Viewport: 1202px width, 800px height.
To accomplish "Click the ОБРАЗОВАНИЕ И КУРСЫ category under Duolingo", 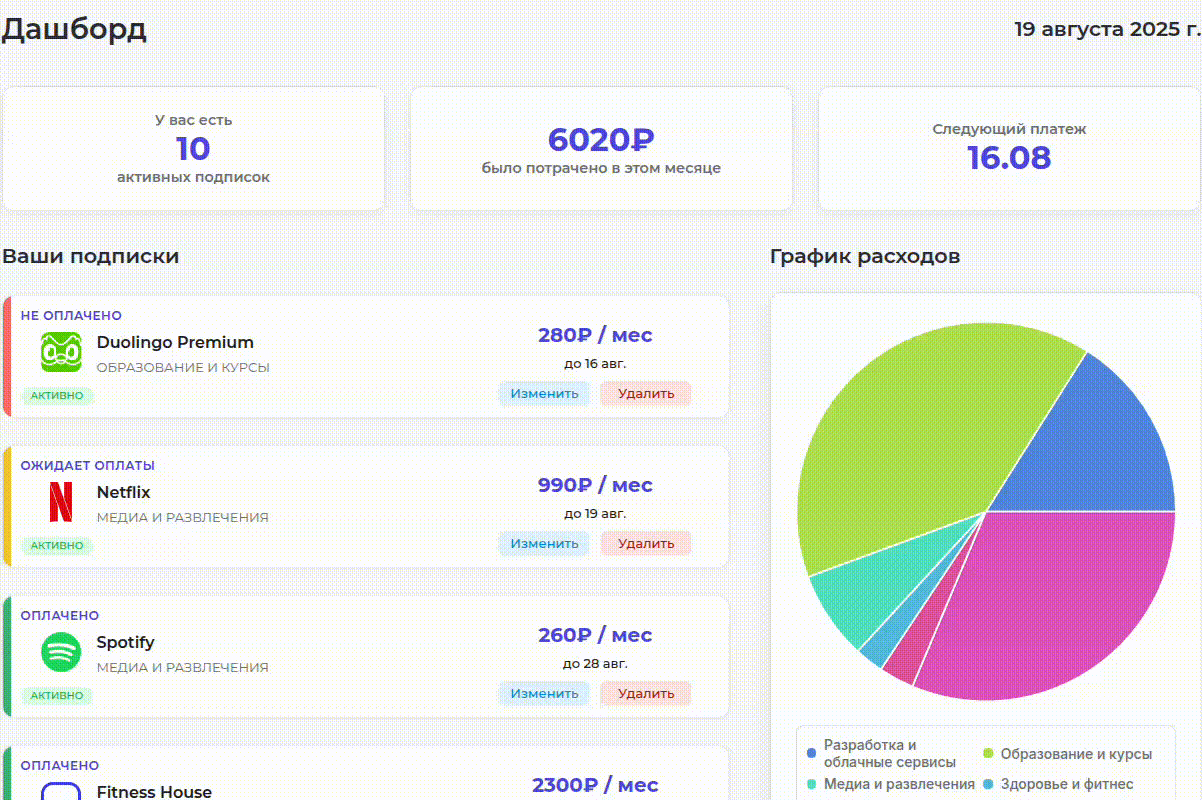I will click(183, 367).
